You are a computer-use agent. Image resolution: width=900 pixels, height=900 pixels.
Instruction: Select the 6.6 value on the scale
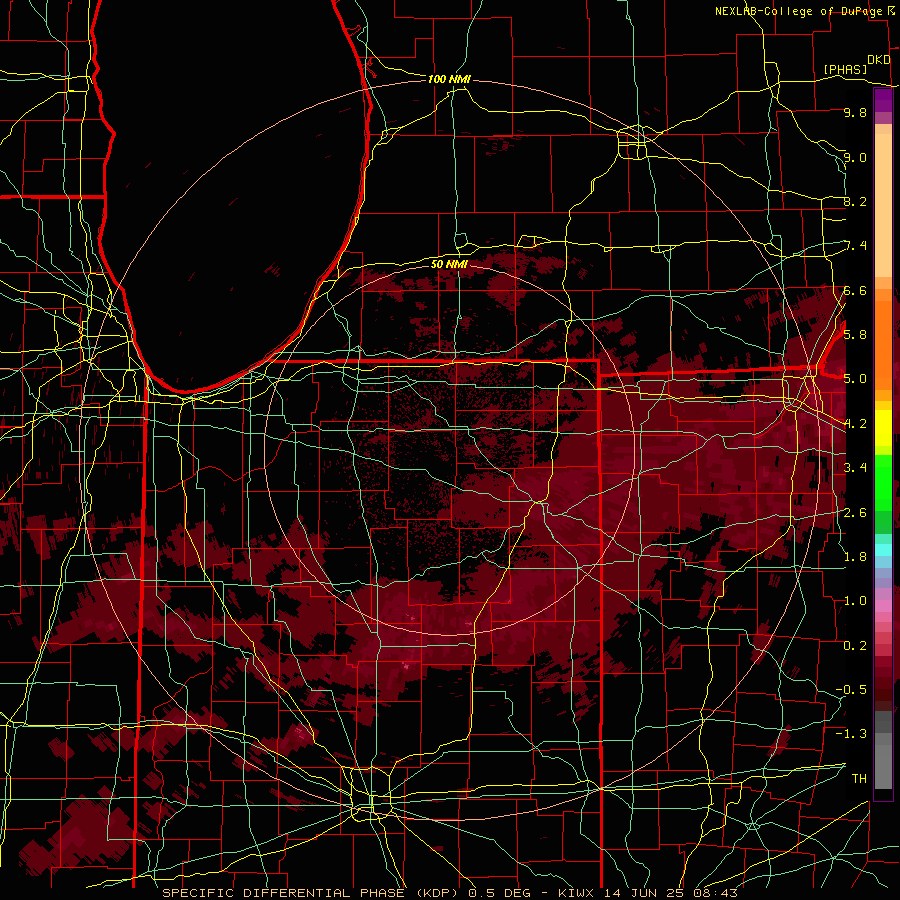tap(855, 290)
